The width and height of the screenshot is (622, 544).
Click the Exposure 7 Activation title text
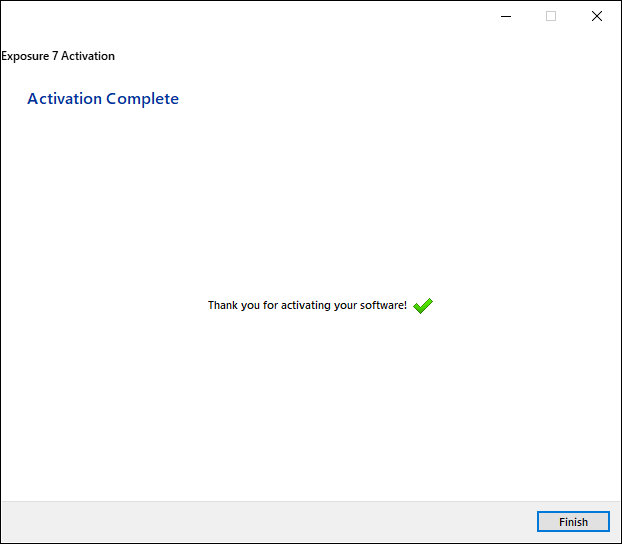pyautogui.click(x=58, y=56)
